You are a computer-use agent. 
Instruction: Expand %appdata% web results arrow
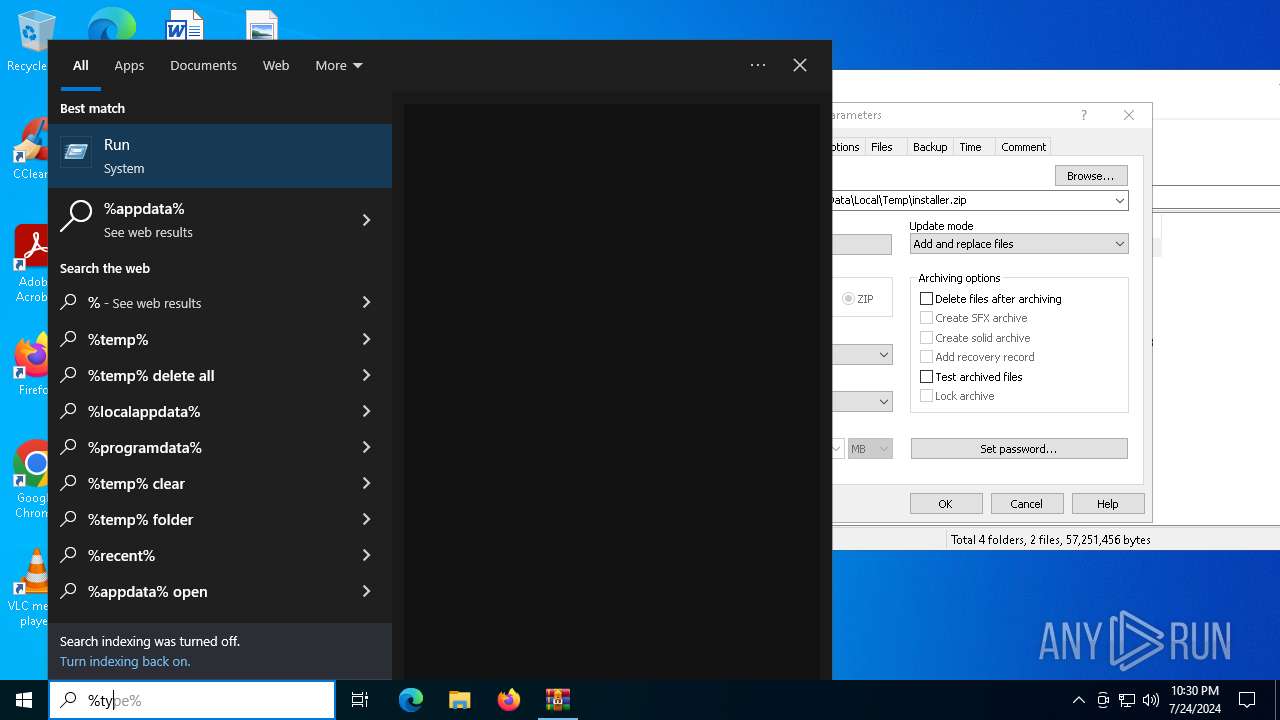tap(366, 220)
